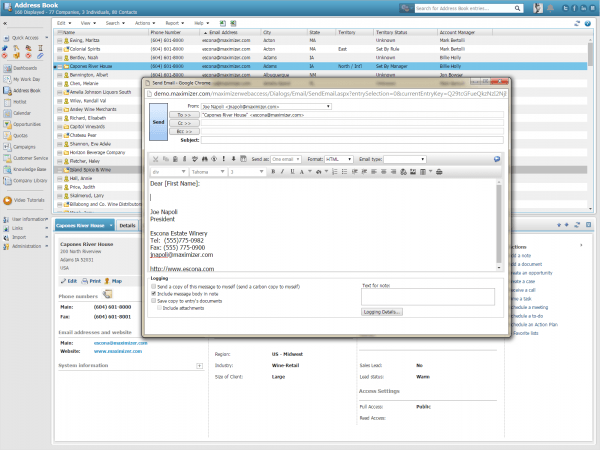This screenshot has height=450, width=600.
Task: Set high importance with the exclamation icon
Action: 223,159
